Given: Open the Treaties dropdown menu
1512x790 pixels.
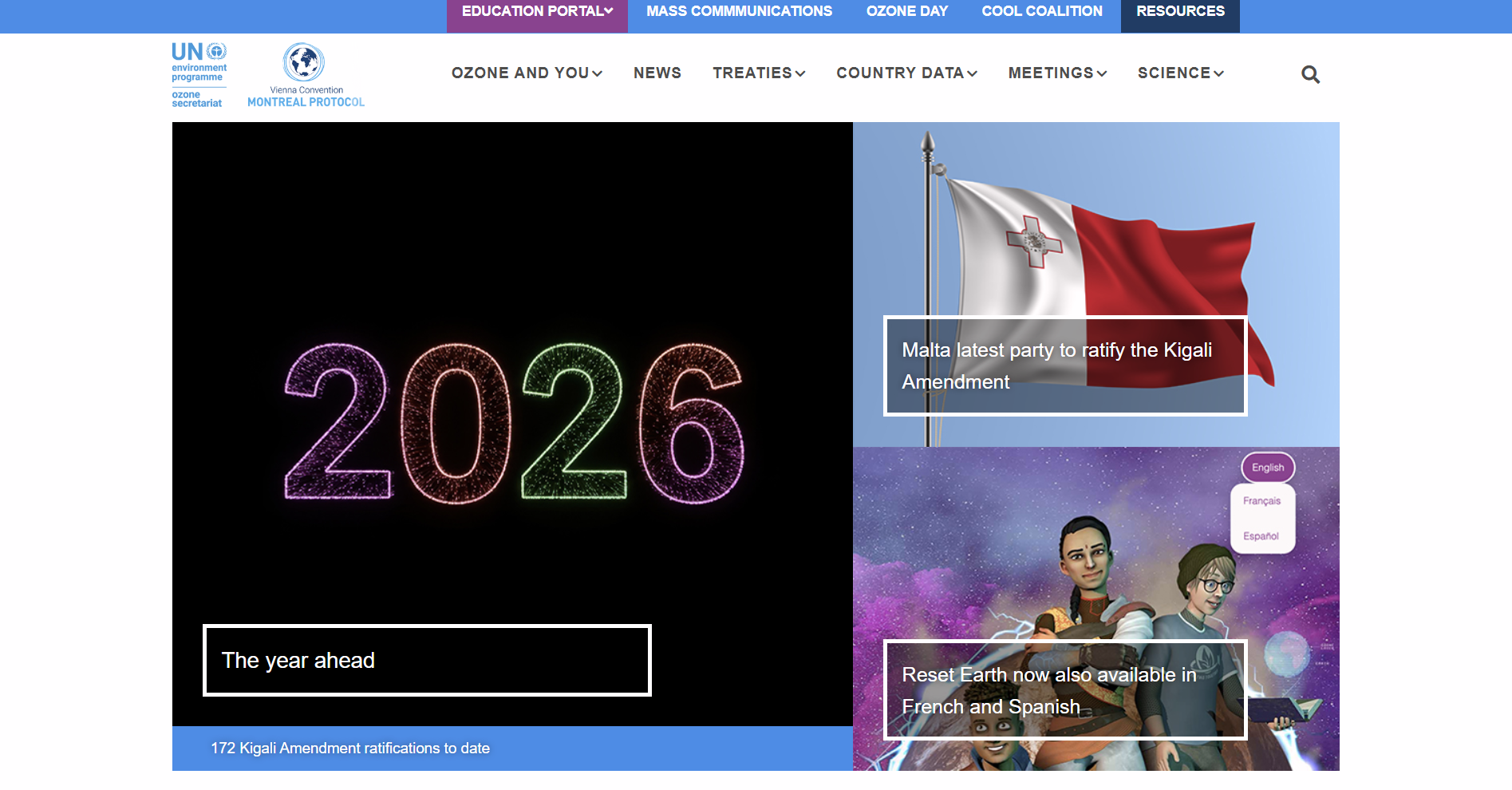Looking at the screenshot, I should [x=759, y=73].
